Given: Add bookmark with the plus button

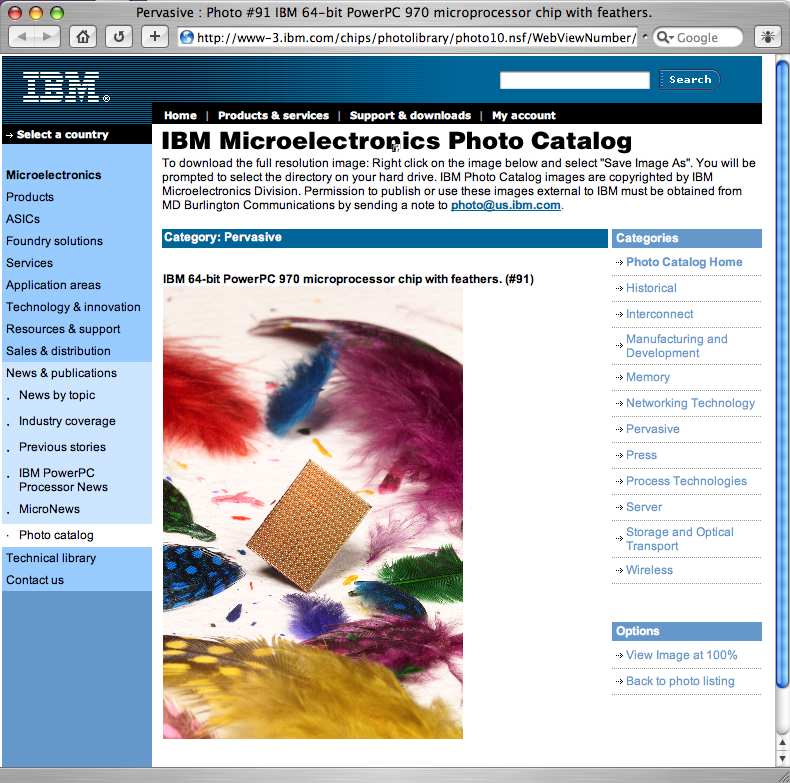Looking at the screenshot, I should click(x=155, y=37).
